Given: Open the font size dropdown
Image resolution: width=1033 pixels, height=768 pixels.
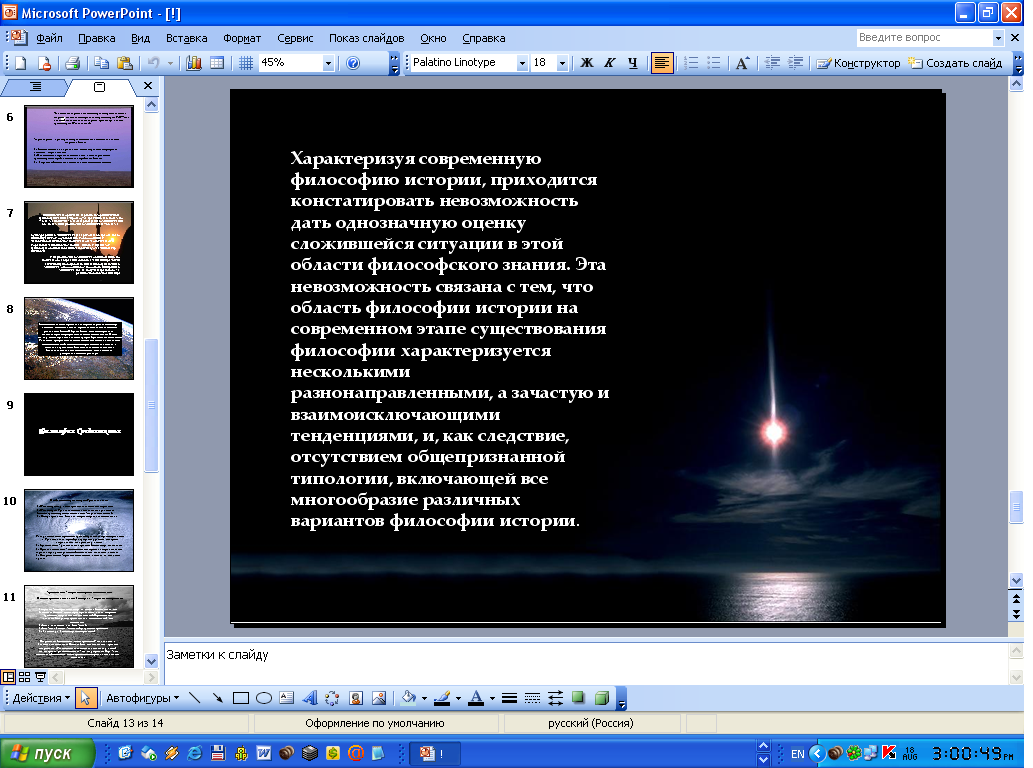Looking at the screenshot, I should point(562,63).
